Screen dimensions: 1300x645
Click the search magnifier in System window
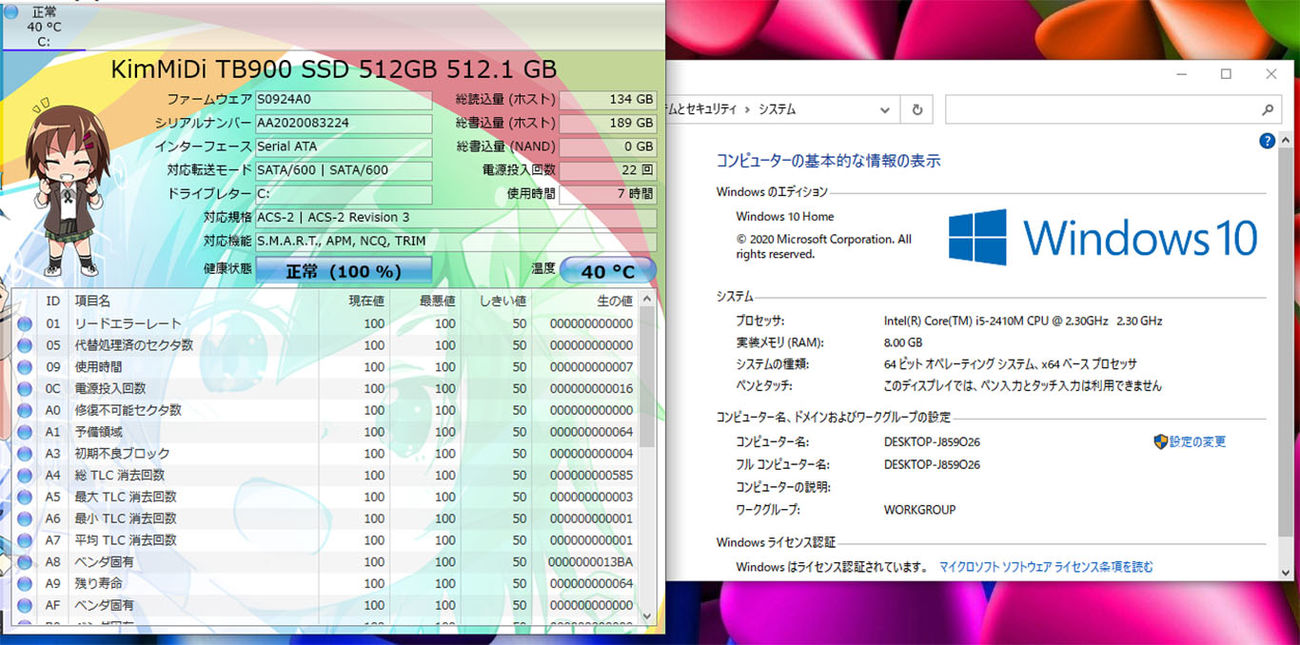click(x=1267, y=109)
